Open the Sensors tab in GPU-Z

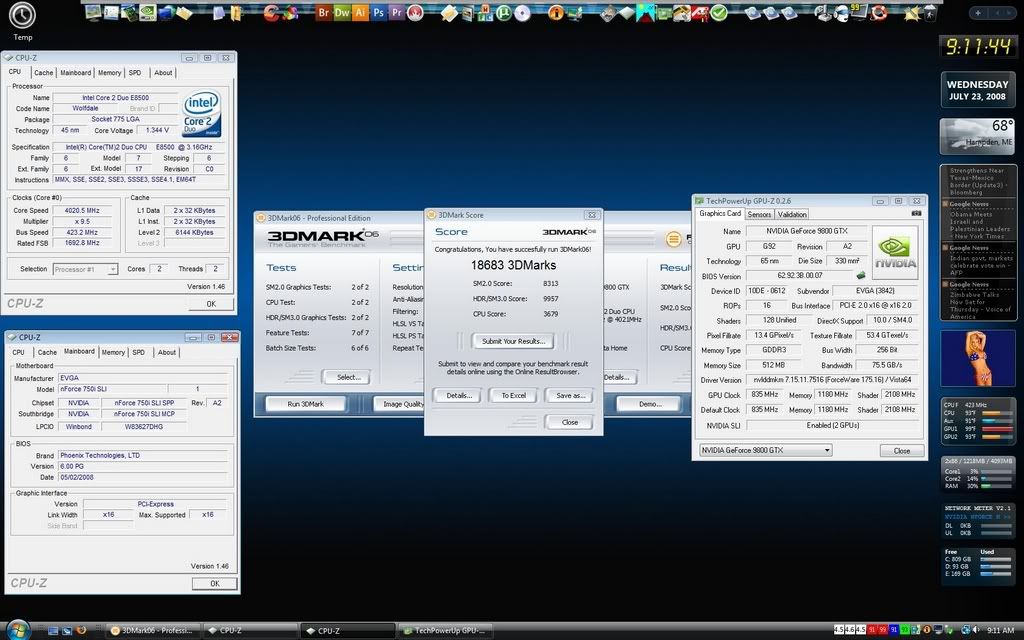pyautogui.click(x=759, y=214)
